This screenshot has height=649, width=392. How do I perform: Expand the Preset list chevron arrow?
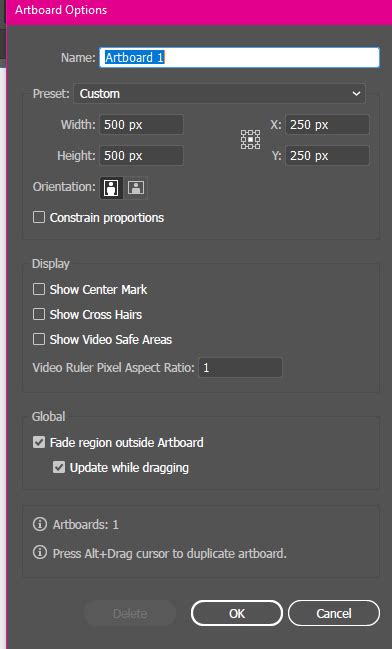(356, 94)
